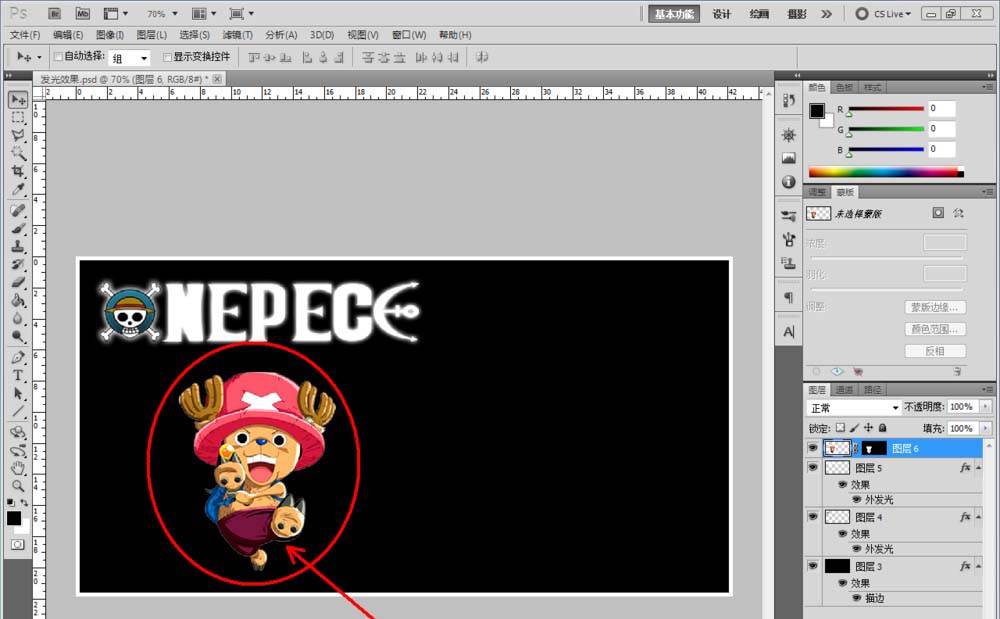Toggle 外发光 effect visibility under 图层 4
The image size is (1000, 619).
[857, 548]
